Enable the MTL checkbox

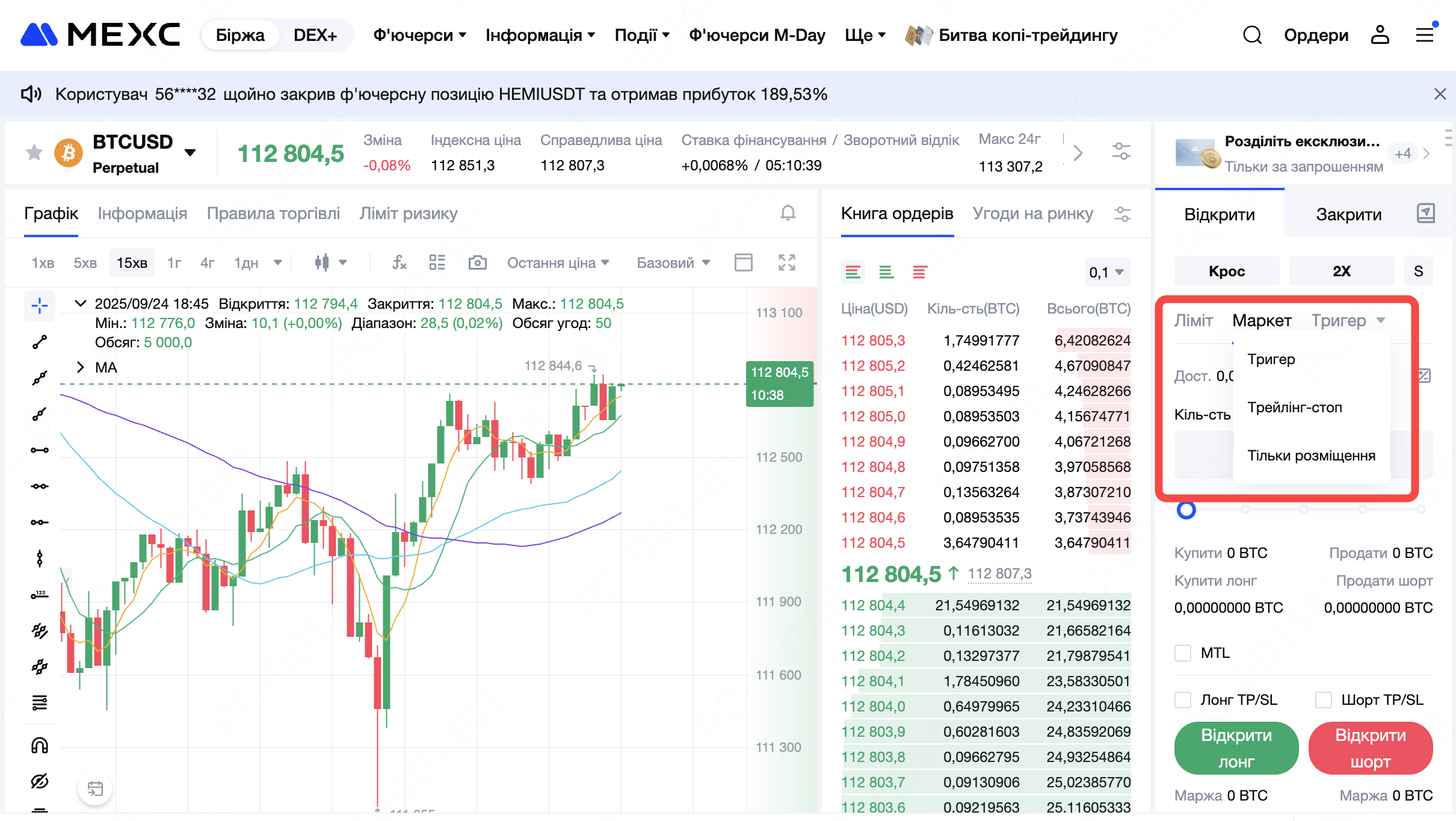coord(1183,653)
